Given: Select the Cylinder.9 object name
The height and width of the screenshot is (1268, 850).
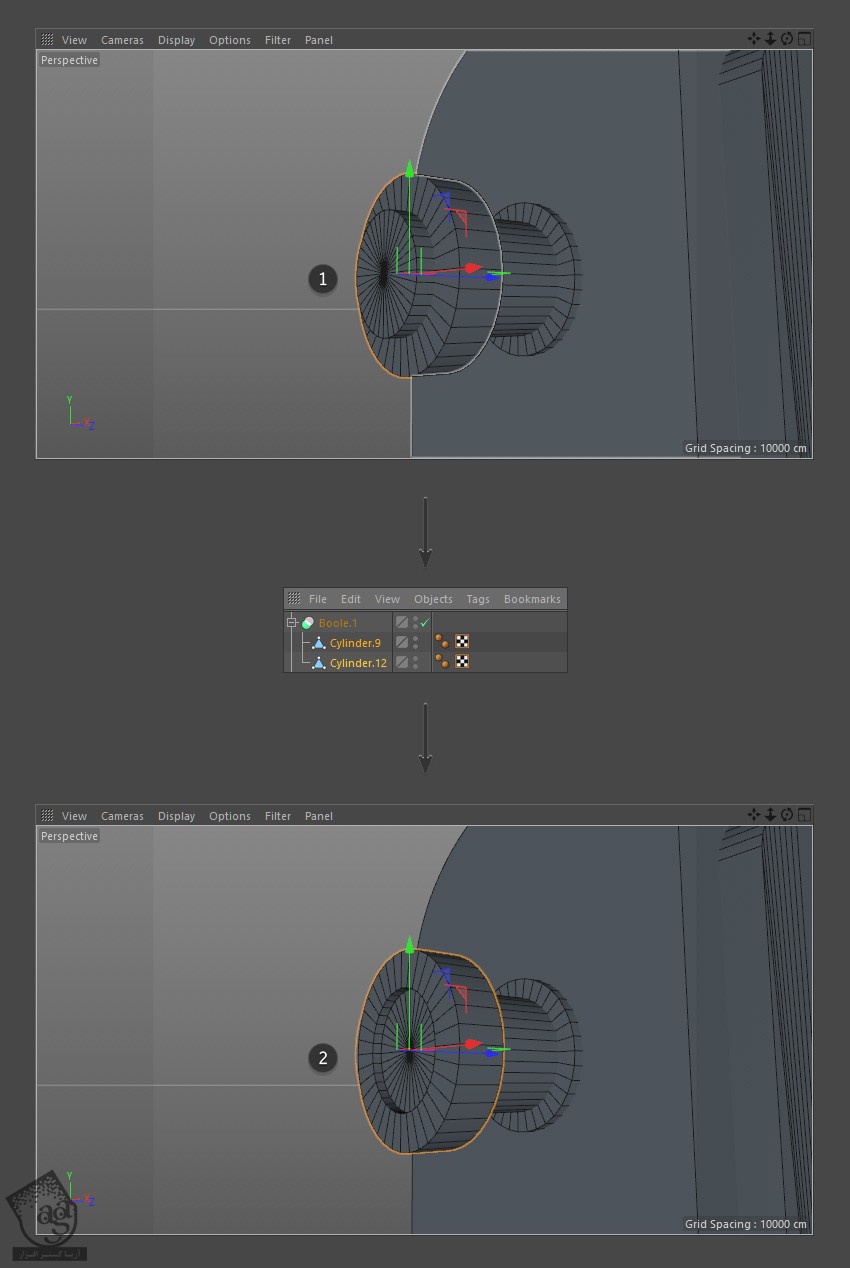Looking at the screenshot, I should coord(355,643).
